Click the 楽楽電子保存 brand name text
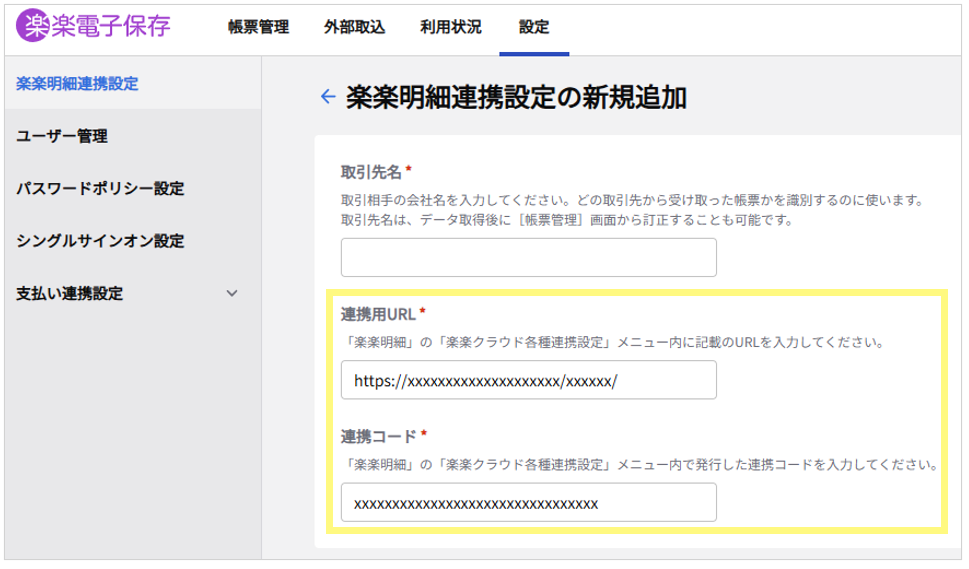The height and width of the screenshot is (569, 969). click(111, 27)
